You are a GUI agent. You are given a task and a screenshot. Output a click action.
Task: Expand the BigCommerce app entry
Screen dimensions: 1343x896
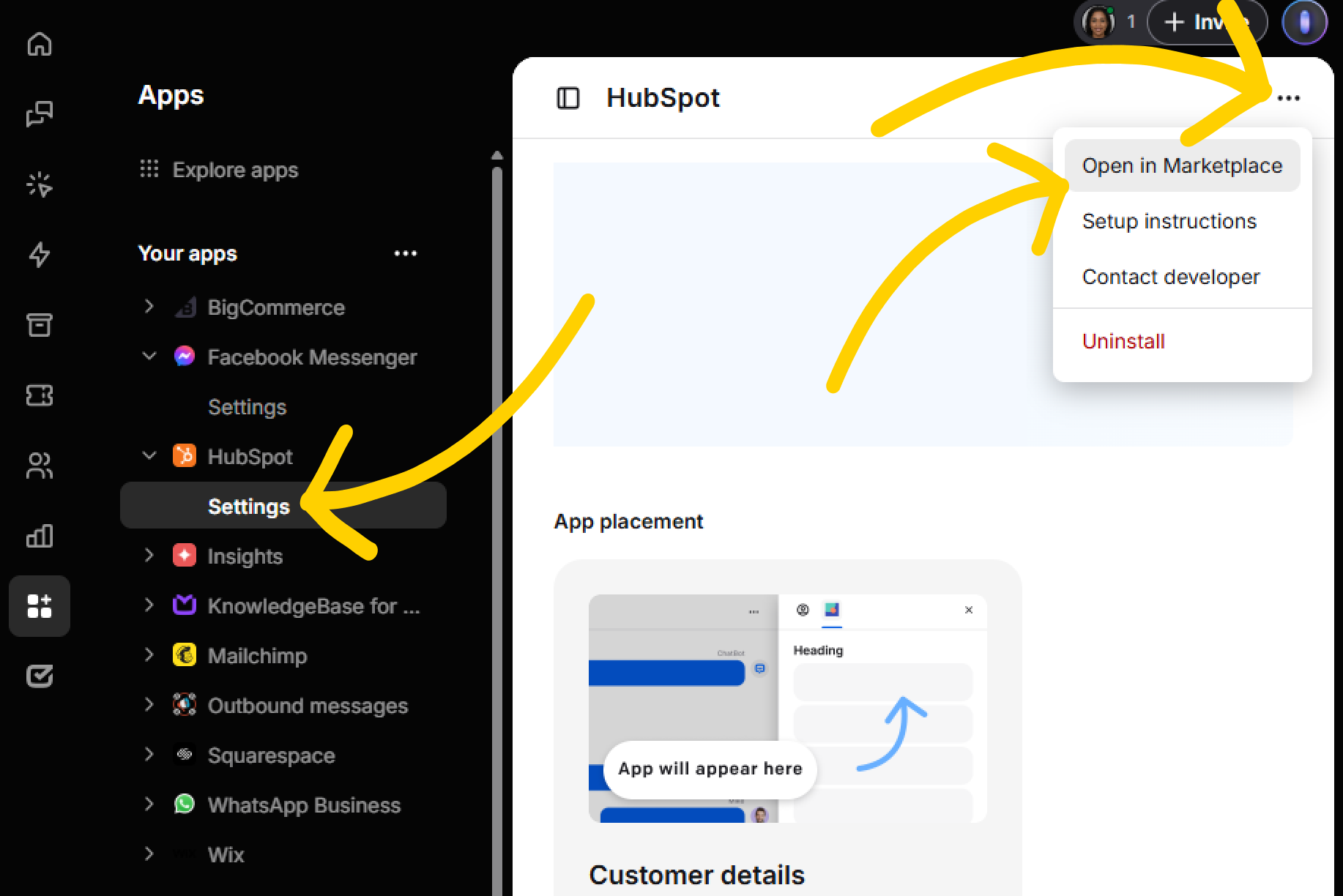tap(149, 306)
